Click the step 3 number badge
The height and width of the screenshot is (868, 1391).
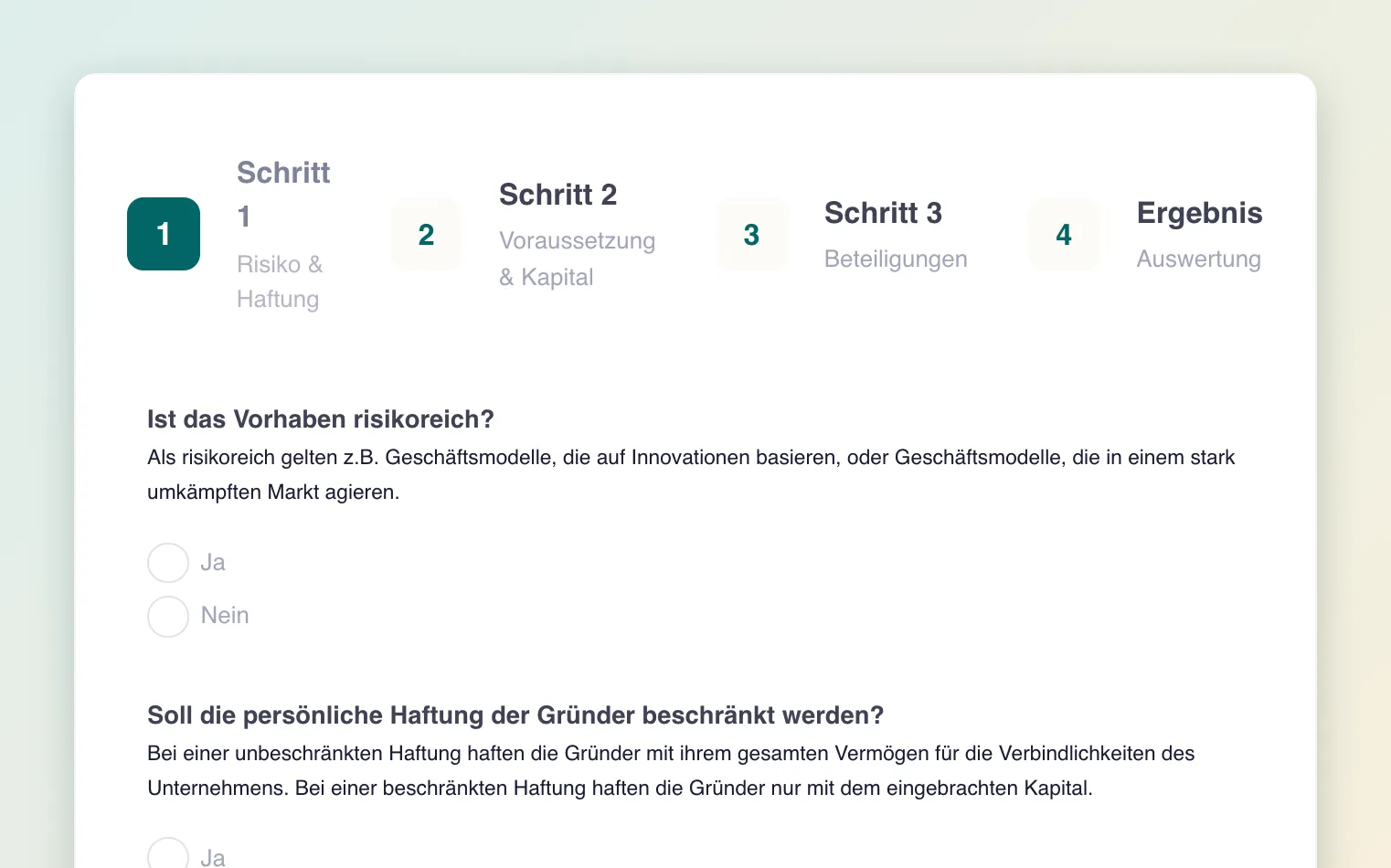pos(752,234)
